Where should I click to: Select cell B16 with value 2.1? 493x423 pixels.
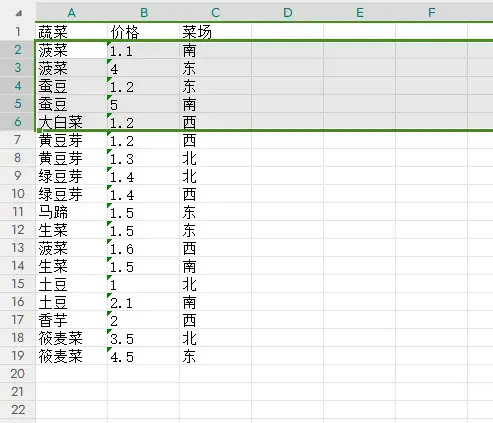pyautogui.click(x=143, y=302)
